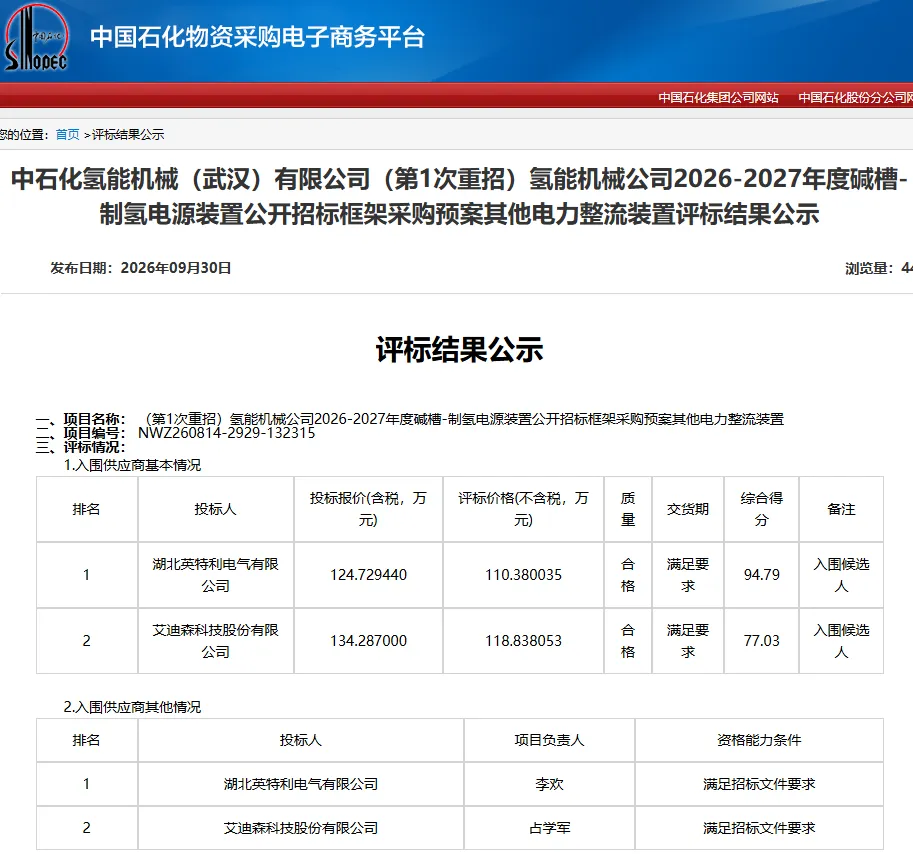This screenshot has height=854, width=913.
Task: Click the 评标价格(不含税, 万元) column header
Action: coord(523,509)
